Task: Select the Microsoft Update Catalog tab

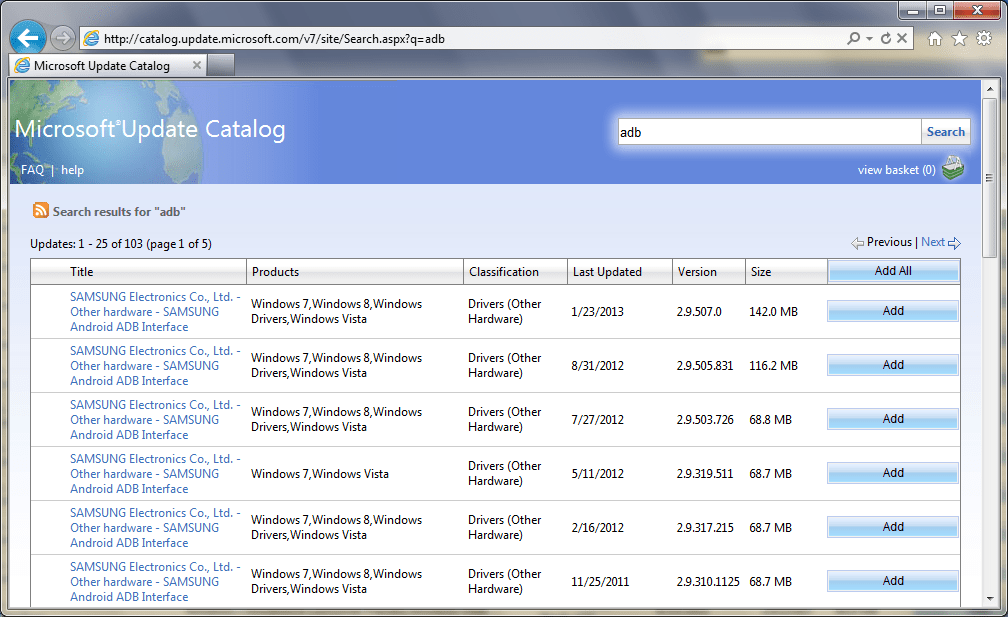Action: [107, 66]
